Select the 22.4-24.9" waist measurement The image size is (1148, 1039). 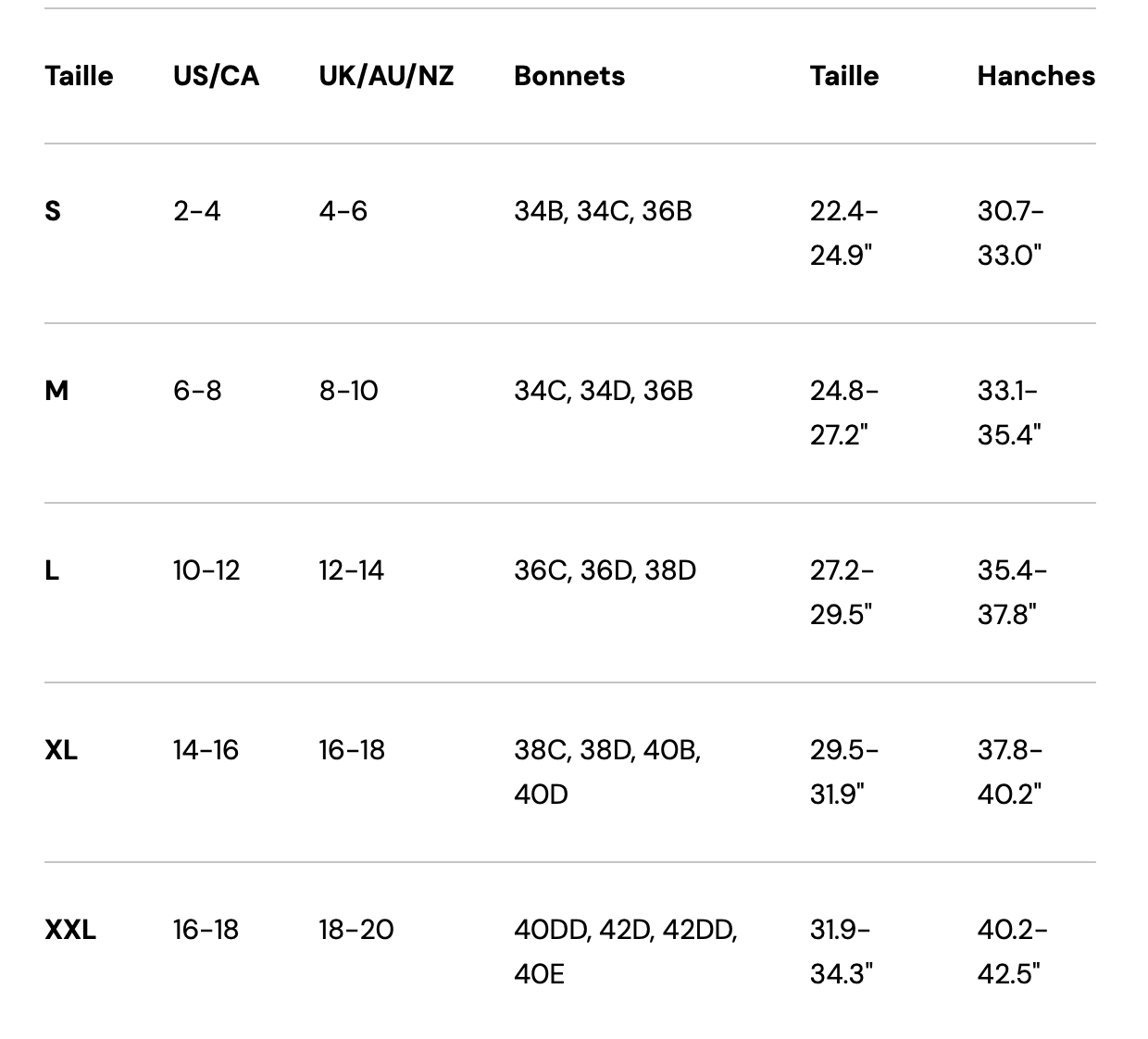click(843, 232)
